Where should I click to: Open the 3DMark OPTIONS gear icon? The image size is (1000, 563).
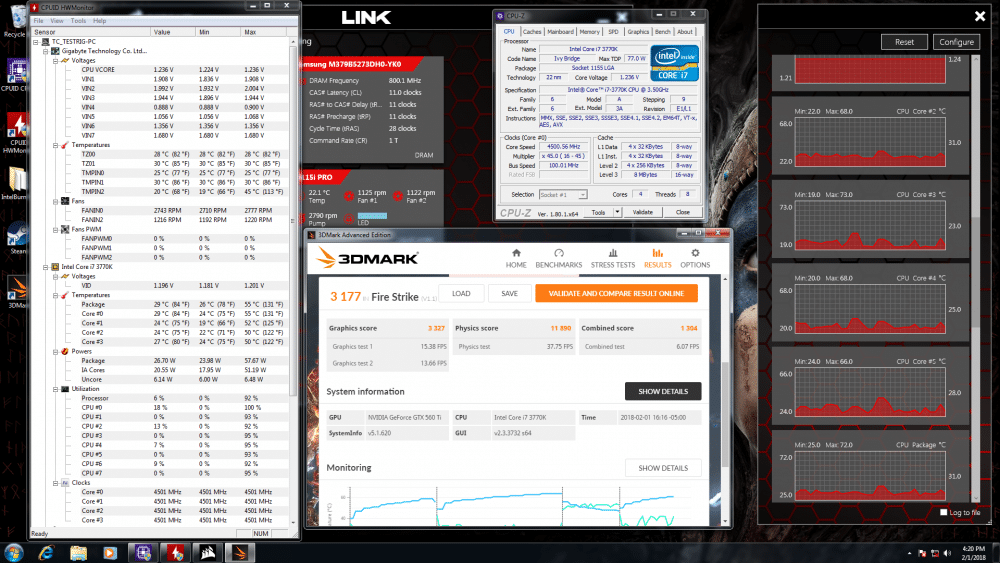(695, 253)
